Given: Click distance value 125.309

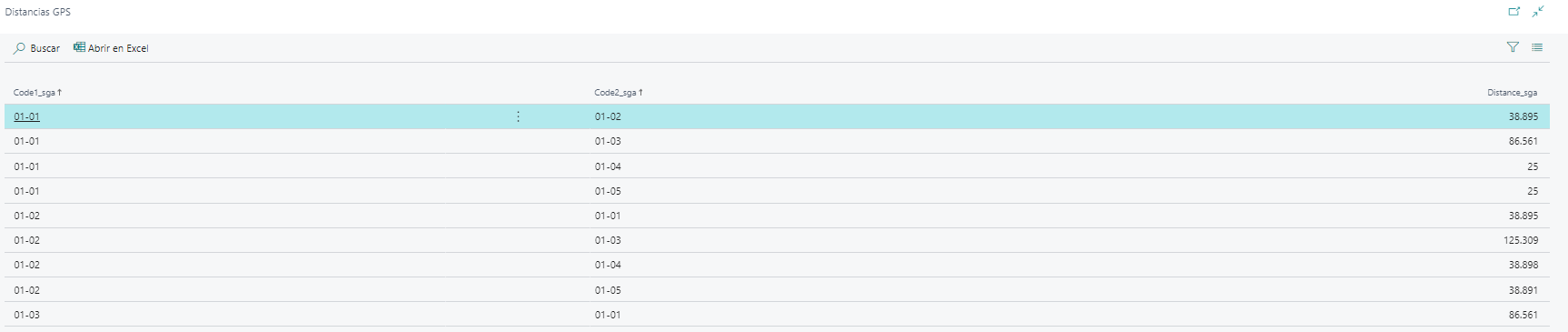Looking at the screenshot, I should tap(1521, 240).
